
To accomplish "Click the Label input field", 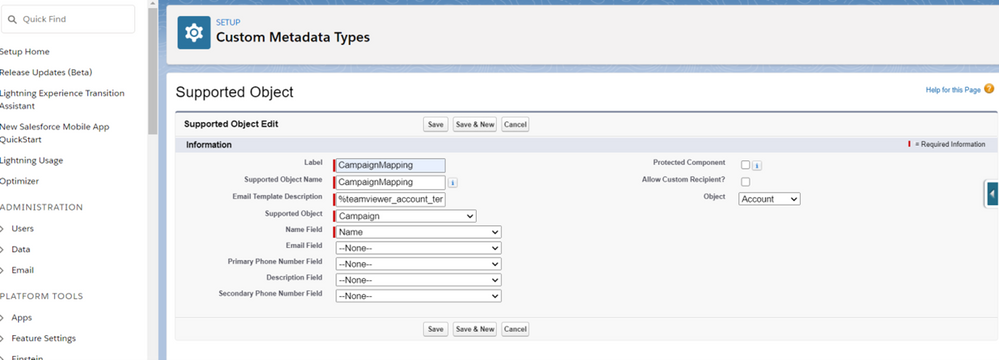I will coord(391,165).
